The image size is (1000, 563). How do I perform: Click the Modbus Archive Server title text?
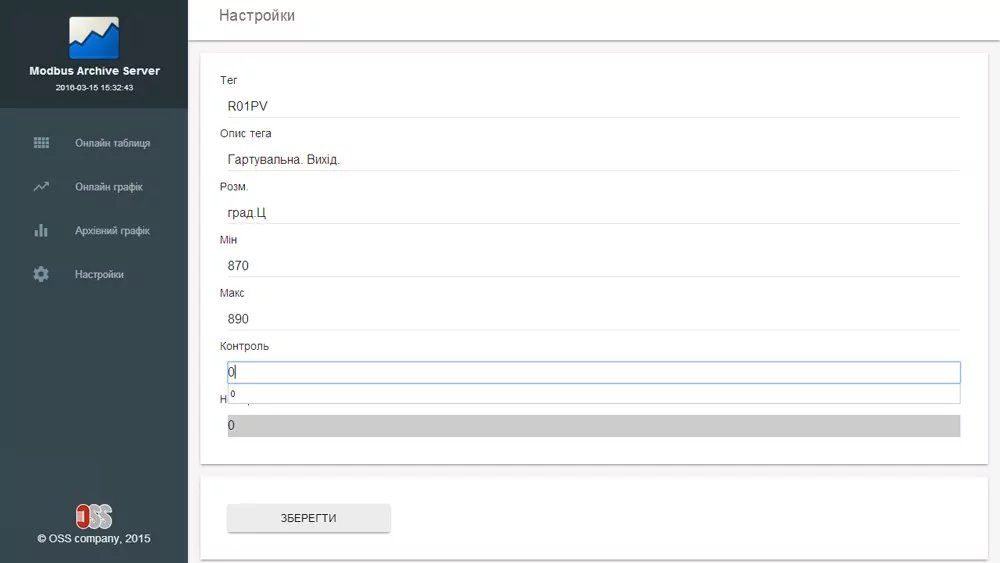(94, 71)
